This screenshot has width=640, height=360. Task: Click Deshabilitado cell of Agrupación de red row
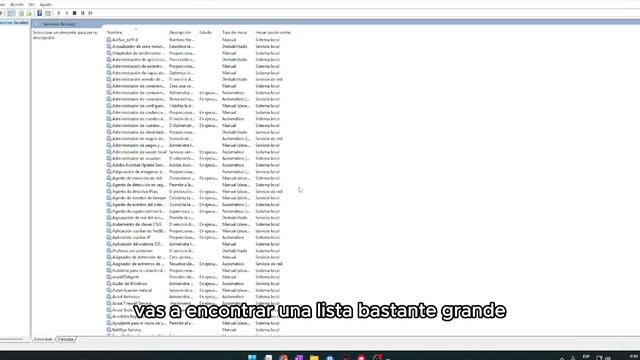[x=235, y=218]
